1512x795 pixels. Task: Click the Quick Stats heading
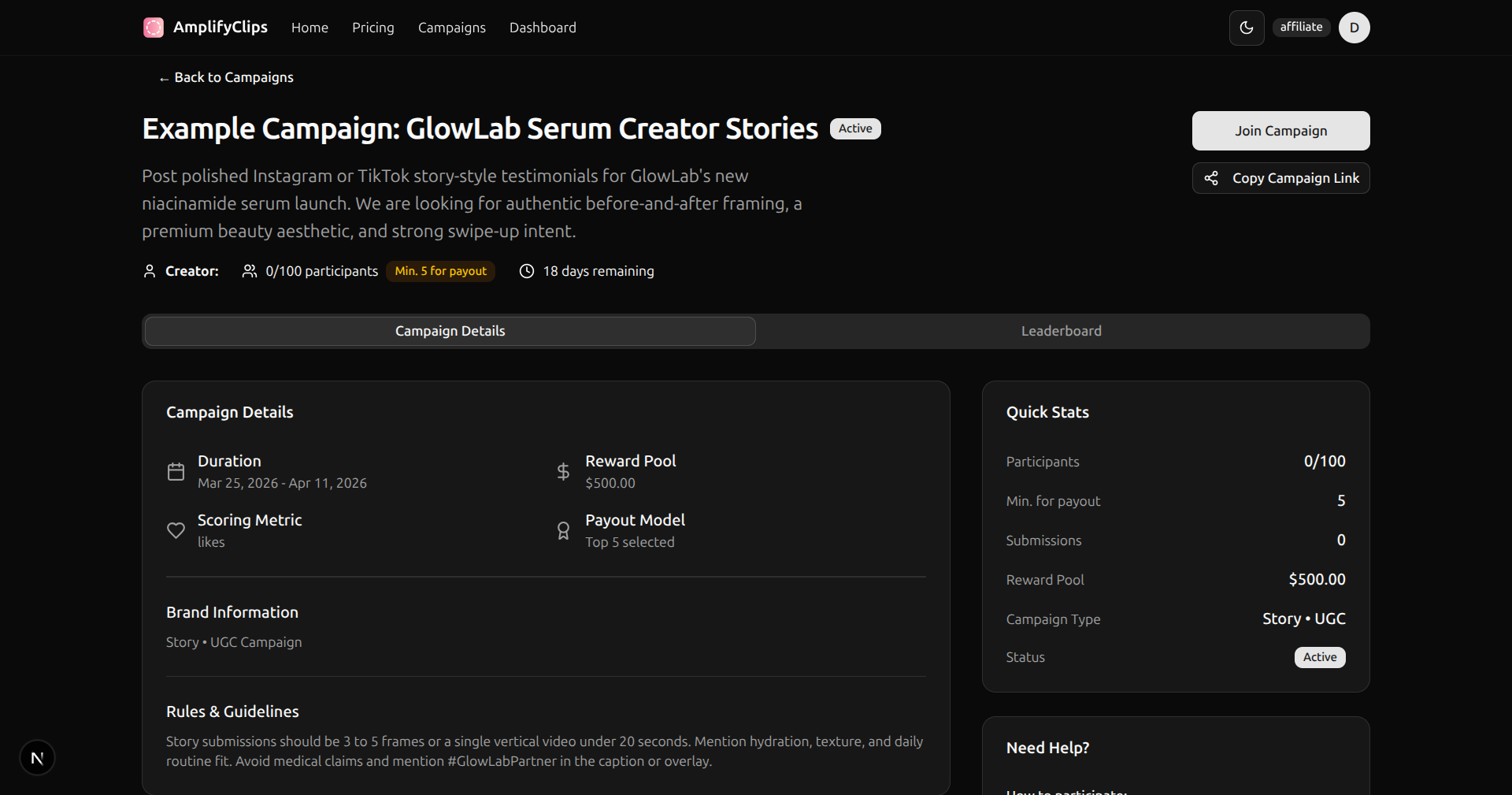point(1047,412)
